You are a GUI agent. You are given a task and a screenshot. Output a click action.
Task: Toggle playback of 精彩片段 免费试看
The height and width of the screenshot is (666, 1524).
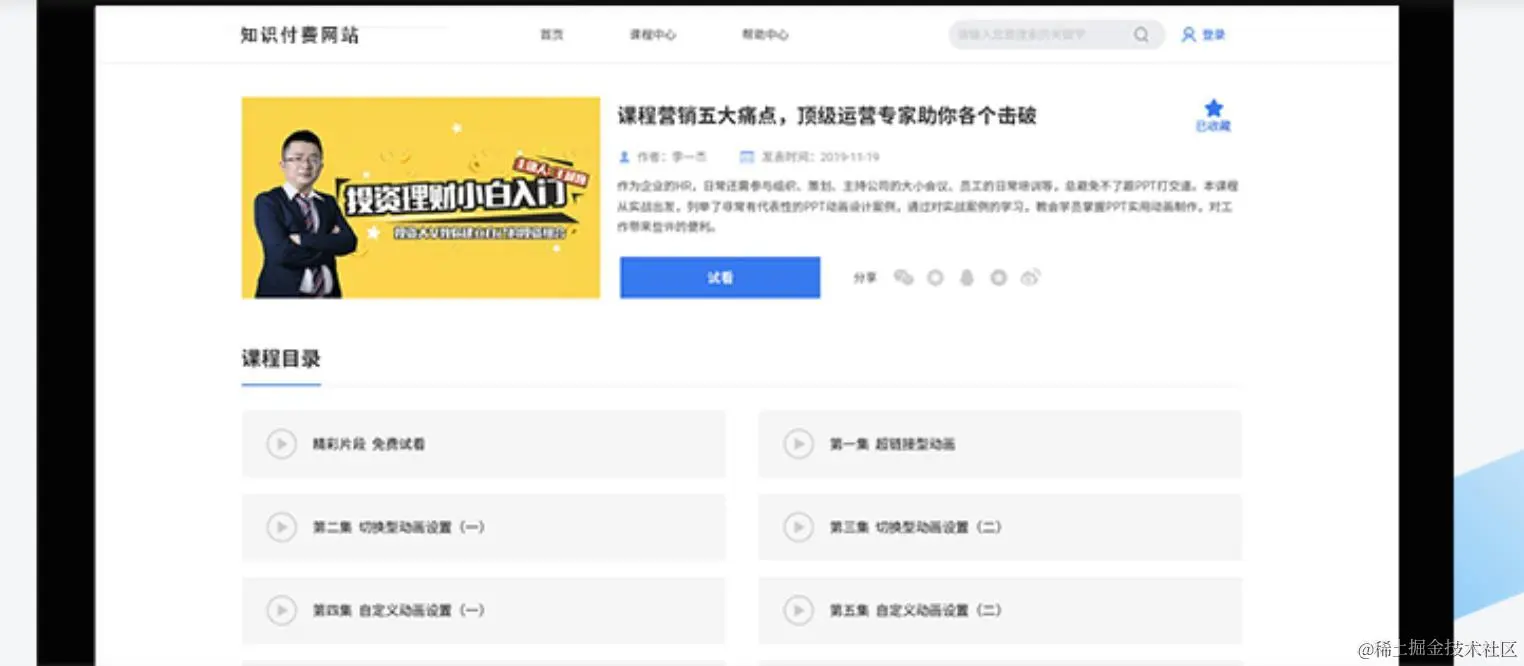(281, 444)
